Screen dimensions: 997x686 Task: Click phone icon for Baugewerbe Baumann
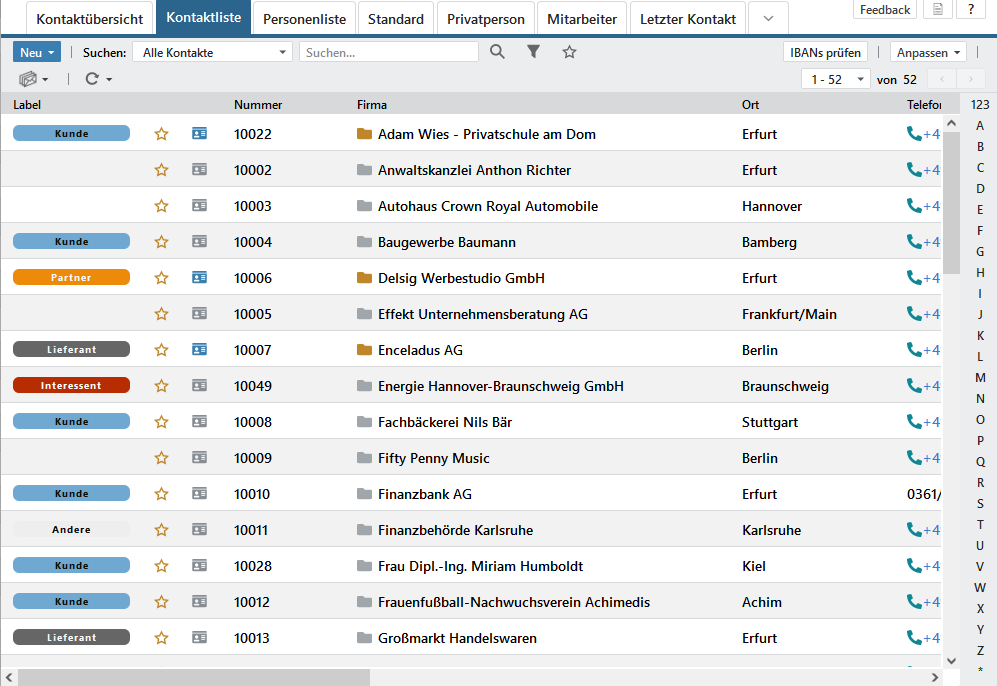(x=913, y=242)
